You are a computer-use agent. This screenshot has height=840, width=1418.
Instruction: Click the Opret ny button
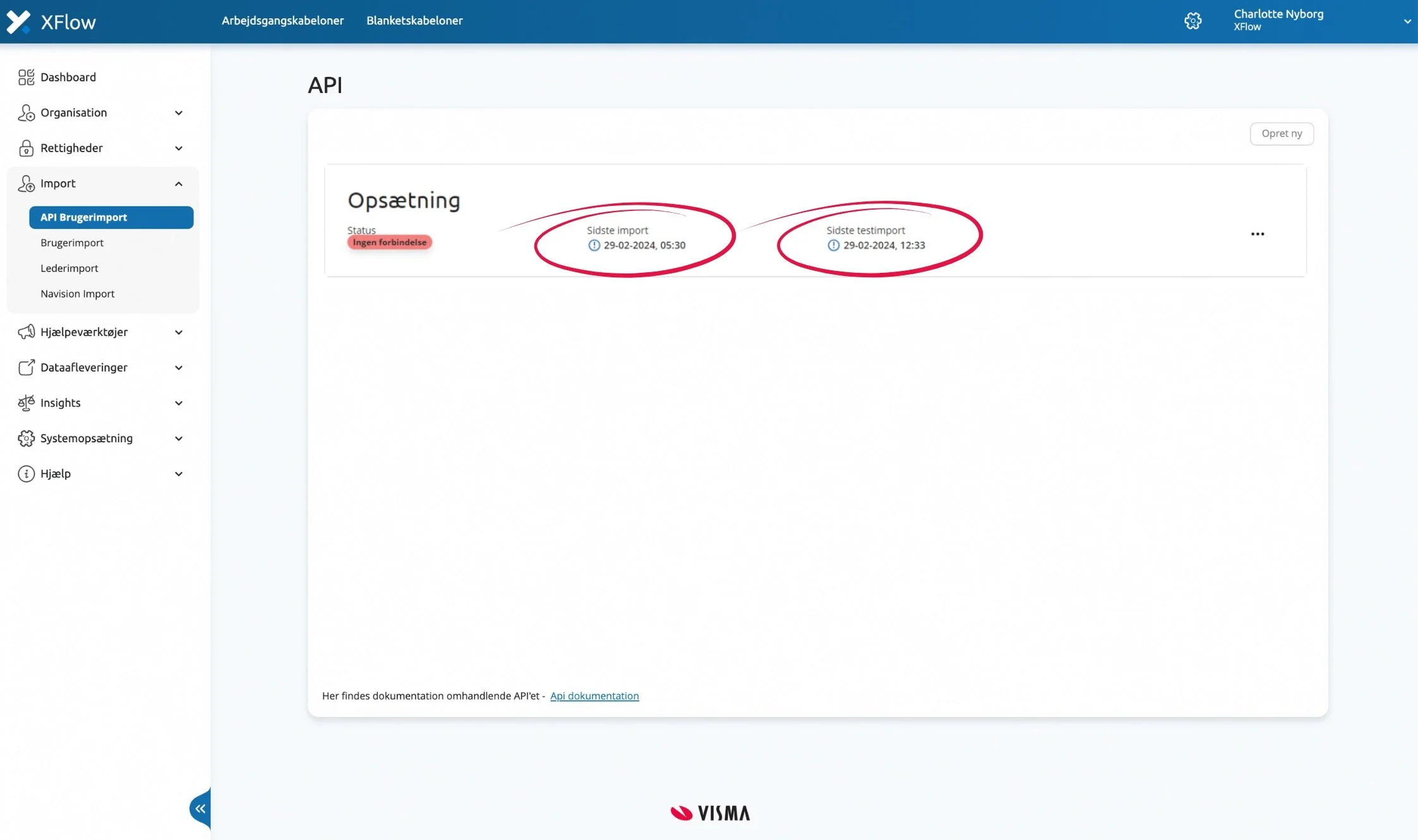pos(1281,133)
